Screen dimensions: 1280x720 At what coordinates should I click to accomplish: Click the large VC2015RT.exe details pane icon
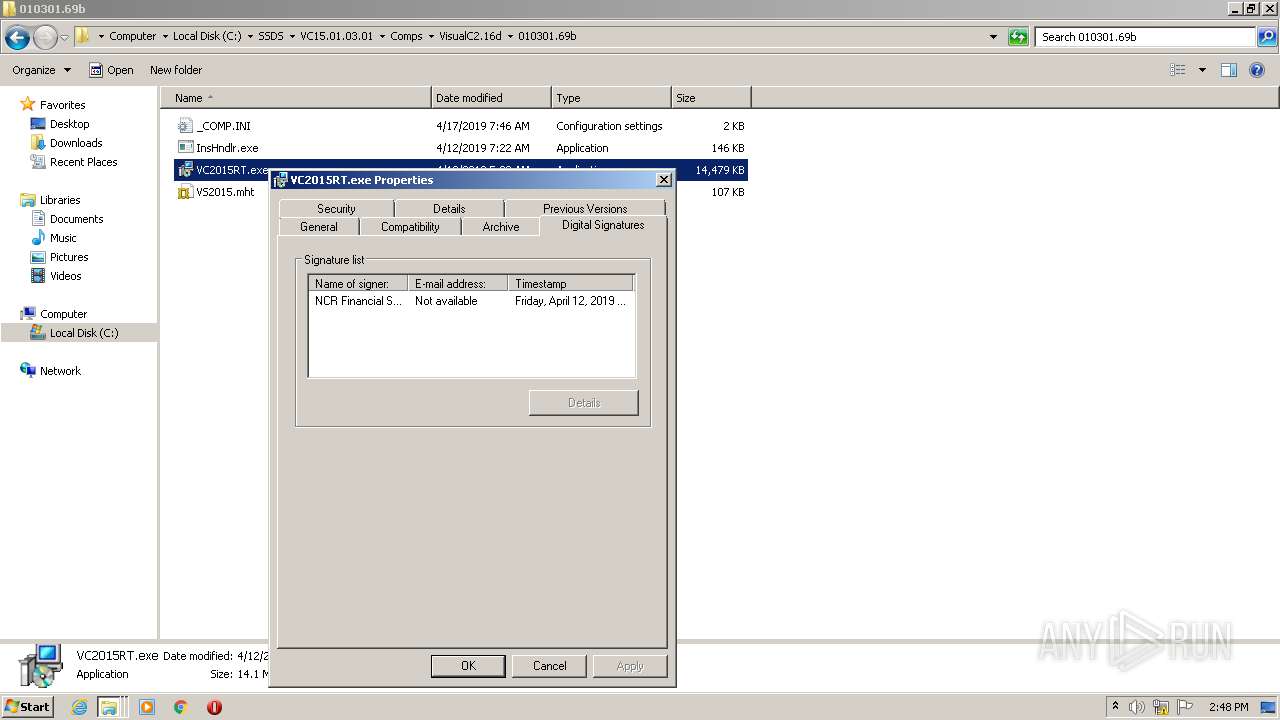tap(40, 665)
